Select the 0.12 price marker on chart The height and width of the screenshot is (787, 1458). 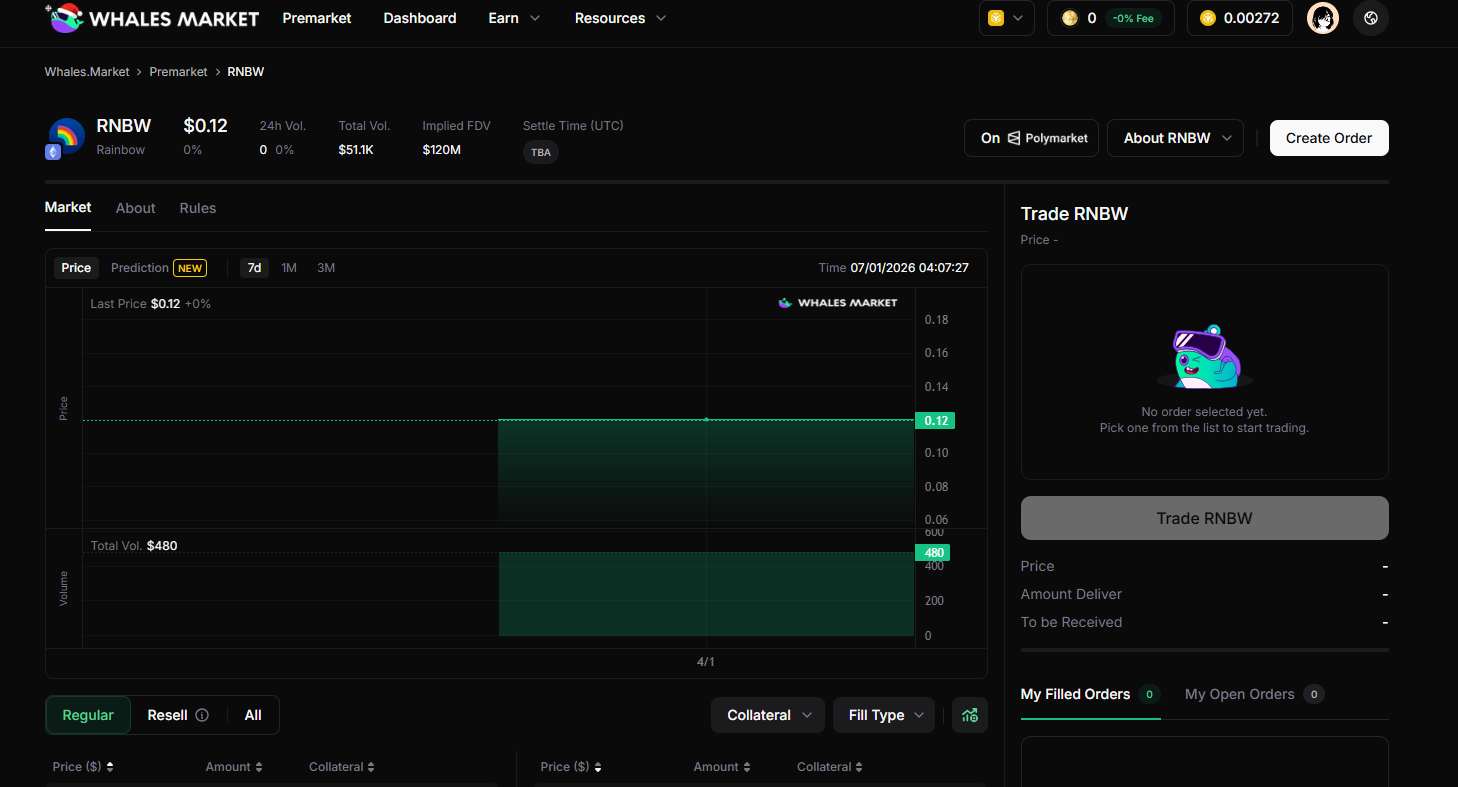pyautogui.click(x=935, y=420)
